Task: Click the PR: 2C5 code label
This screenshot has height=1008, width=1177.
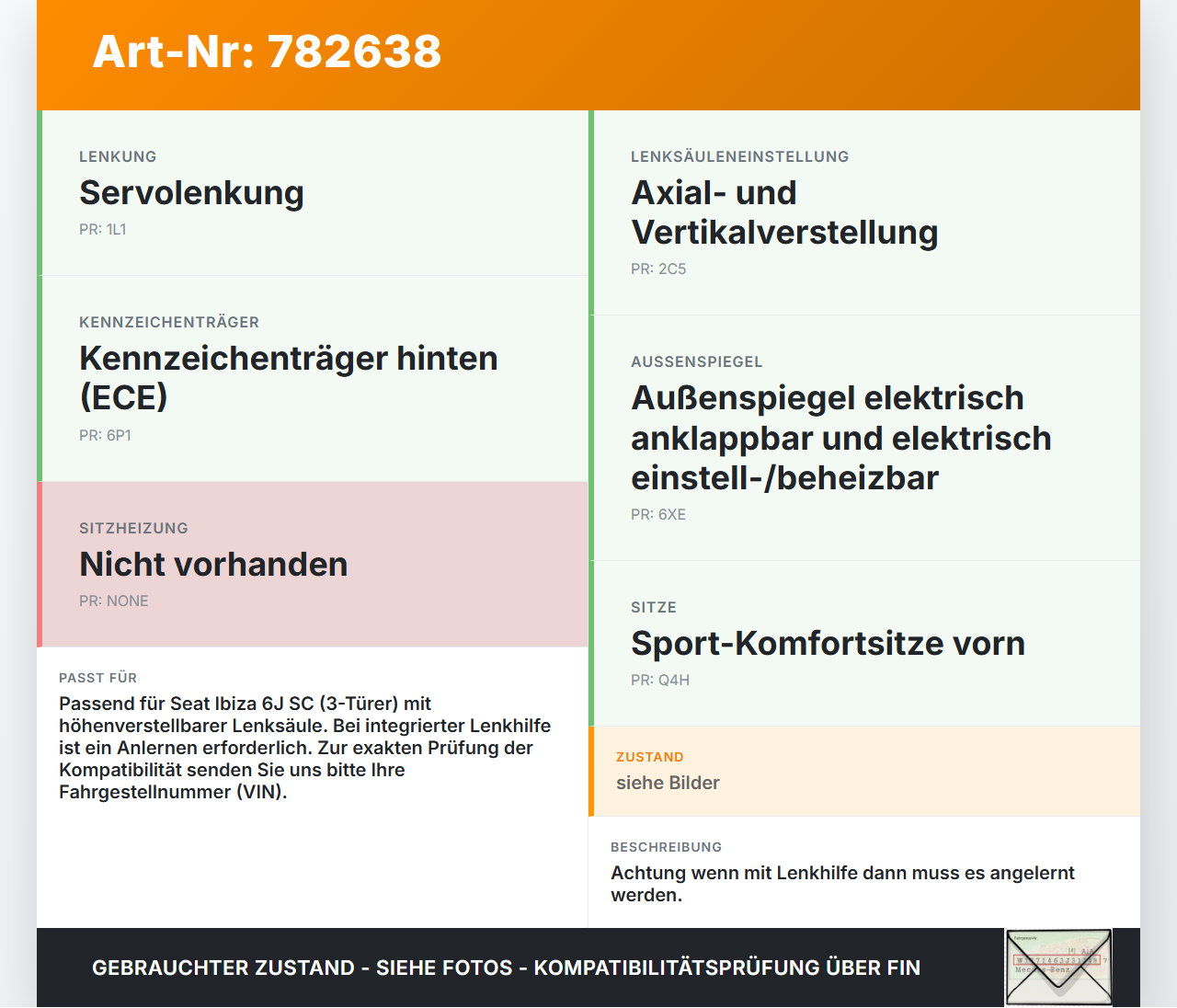Action: pos(658,269)
